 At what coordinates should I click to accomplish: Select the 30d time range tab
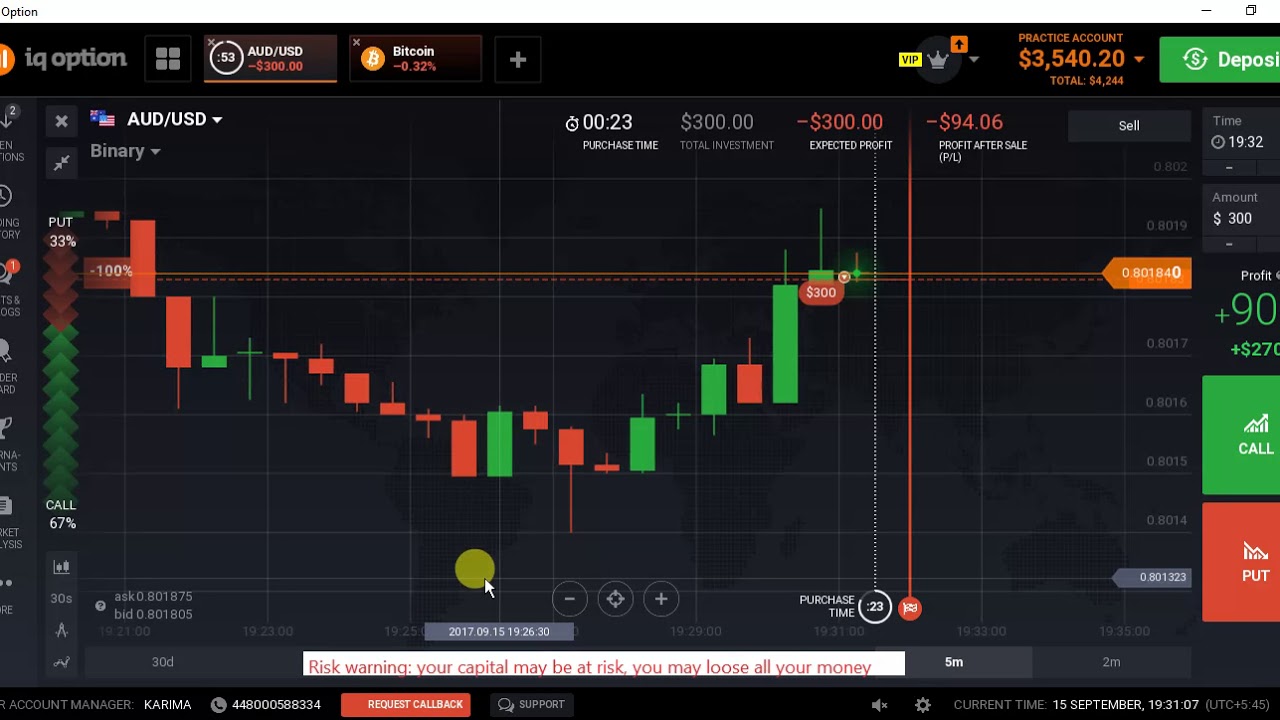point(162,662)
